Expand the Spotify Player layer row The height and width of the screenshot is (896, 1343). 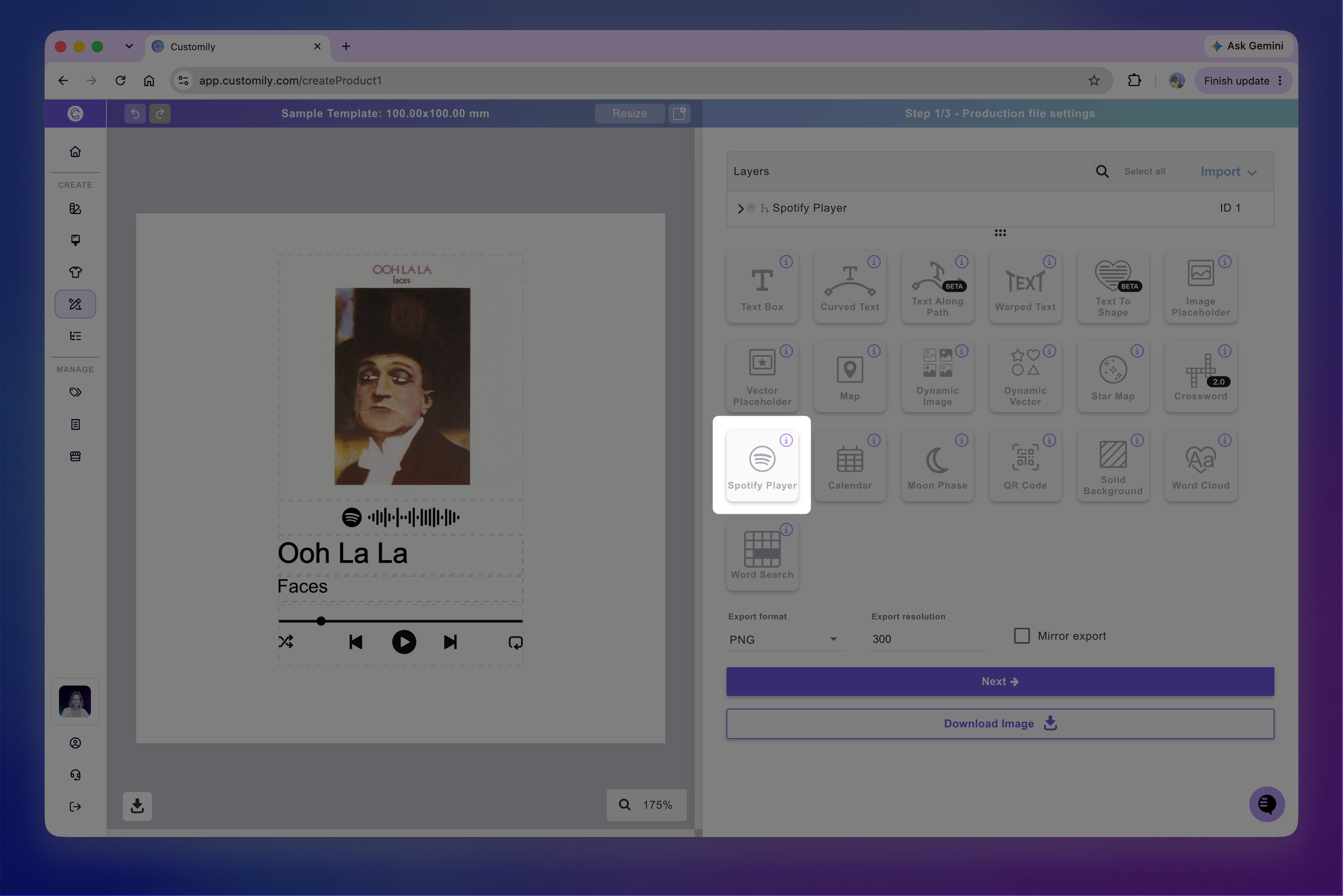pyautogui.click(x=740, y=208)
